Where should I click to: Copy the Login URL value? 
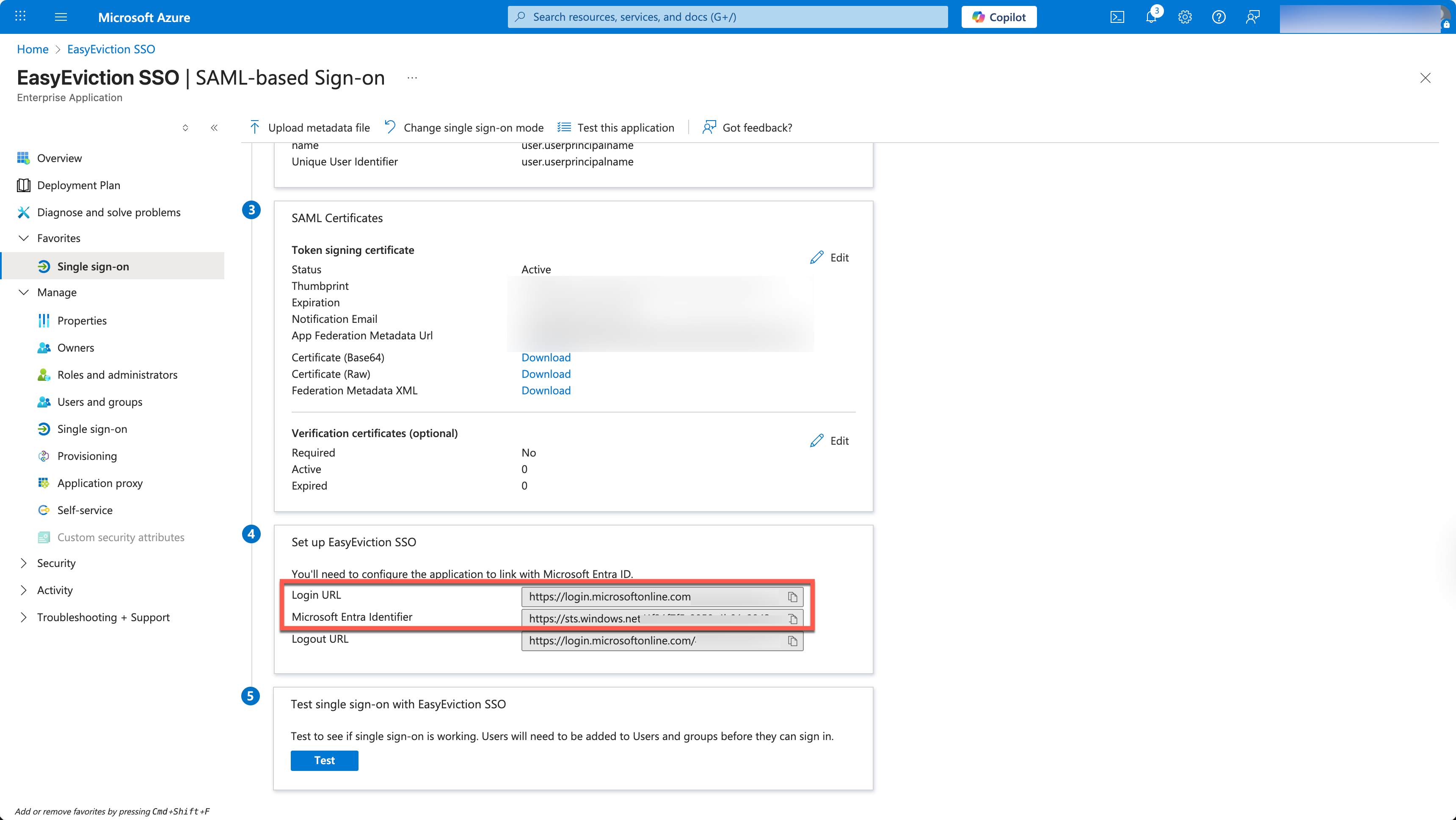click(x=792, y=597)
